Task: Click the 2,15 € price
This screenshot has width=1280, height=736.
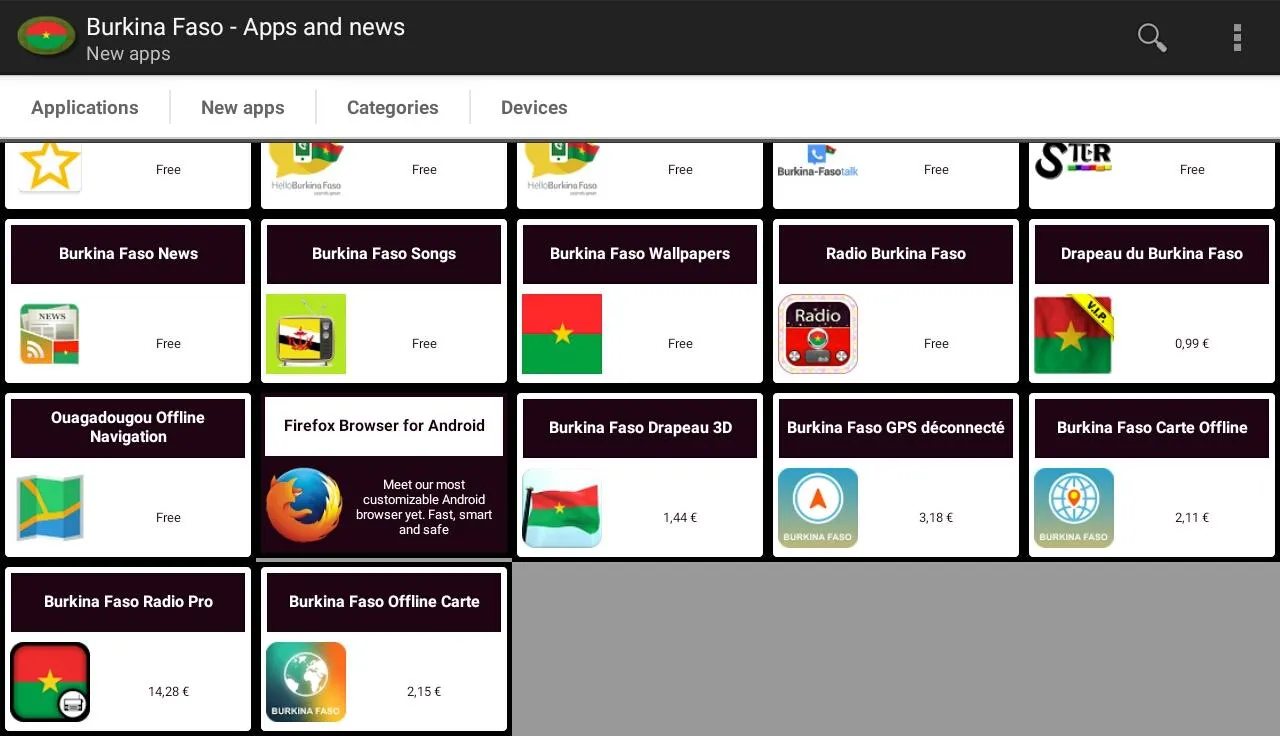Action: [424, 692]
